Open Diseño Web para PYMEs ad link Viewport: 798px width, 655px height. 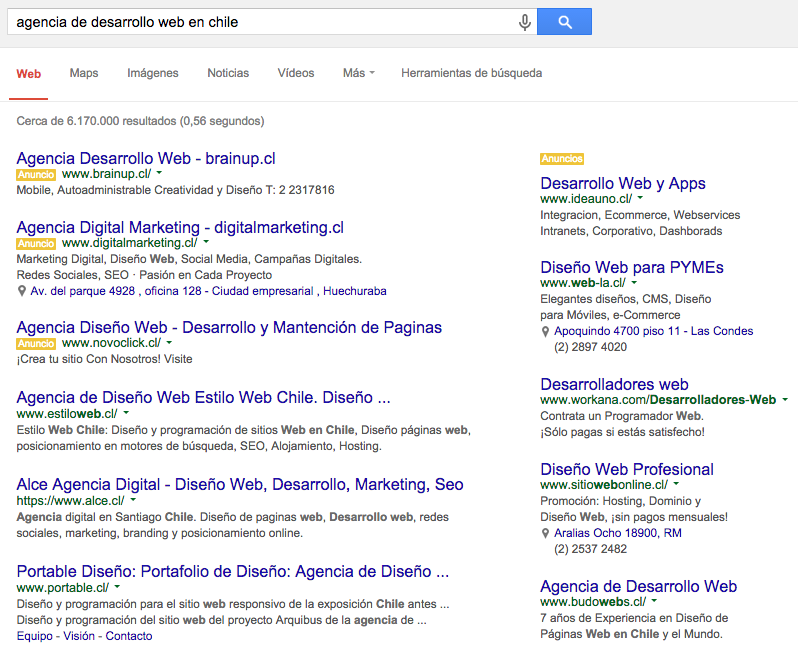point(632,267)
